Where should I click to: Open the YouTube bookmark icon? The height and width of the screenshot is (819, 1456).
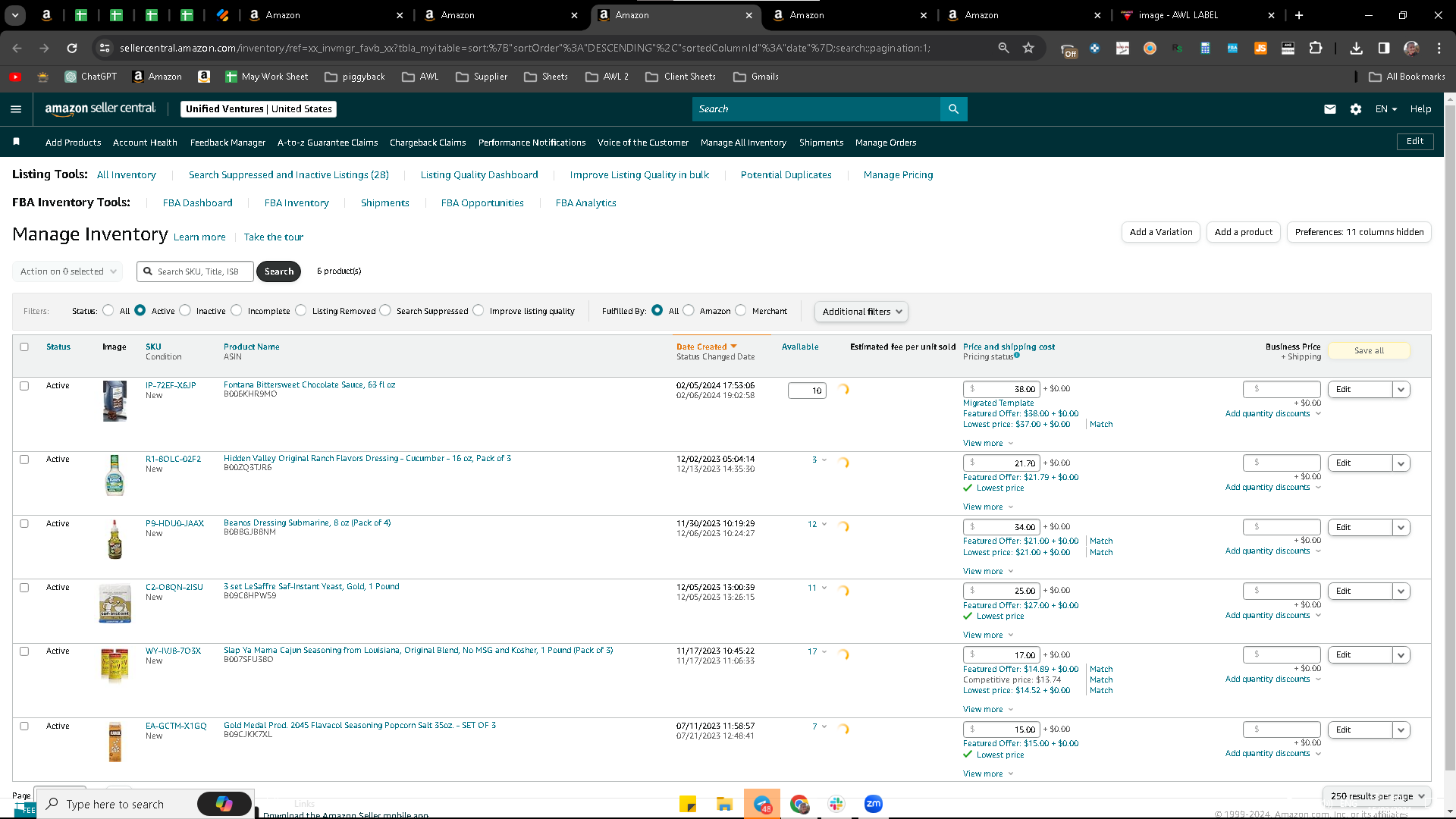click(x=15, y=77)
